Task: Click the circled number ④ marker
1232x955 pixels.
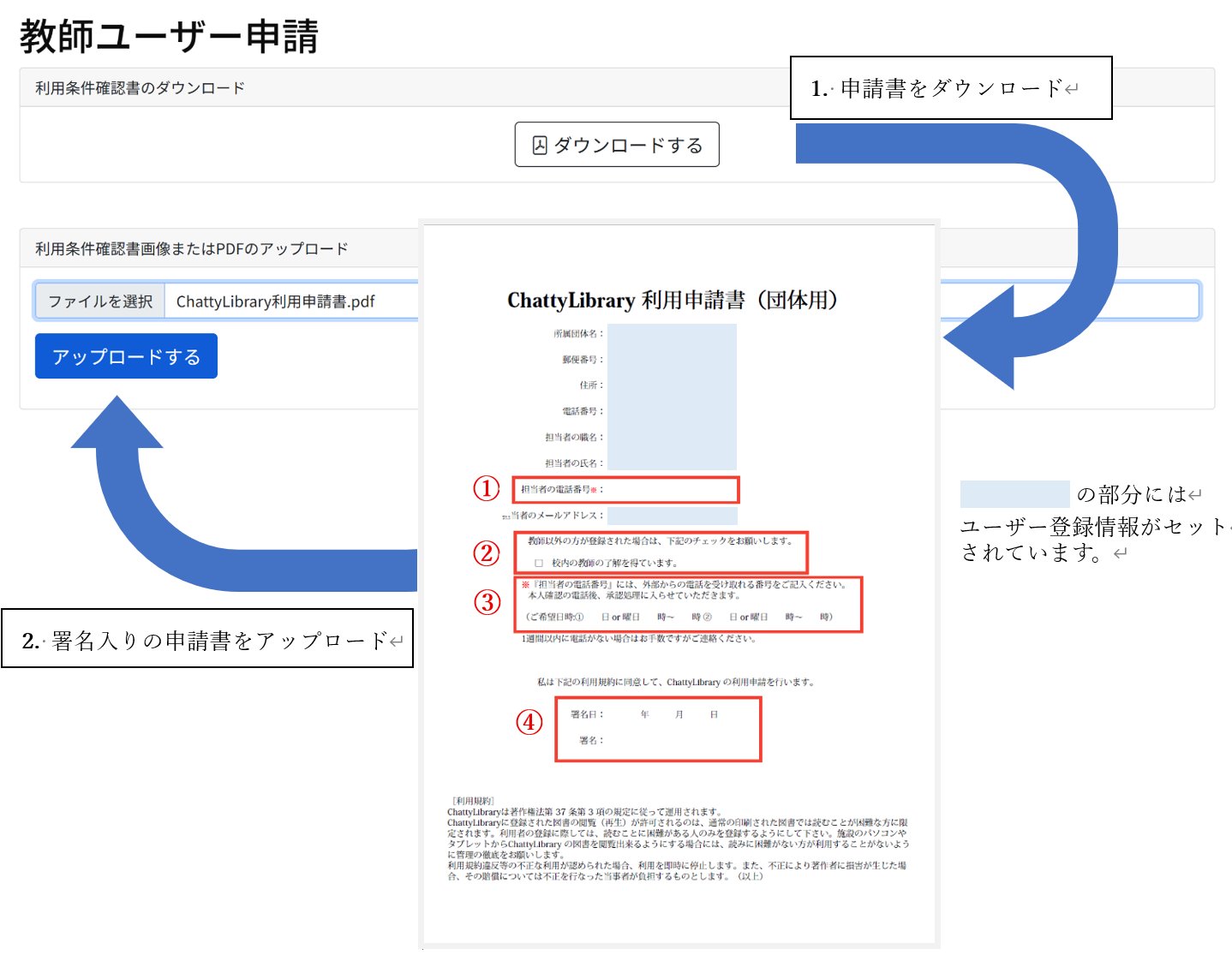Action: coord(529,722)
